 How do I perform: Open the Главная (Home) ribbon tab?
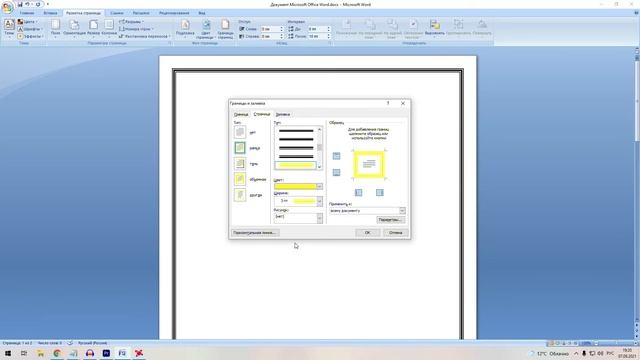[27, 13]
